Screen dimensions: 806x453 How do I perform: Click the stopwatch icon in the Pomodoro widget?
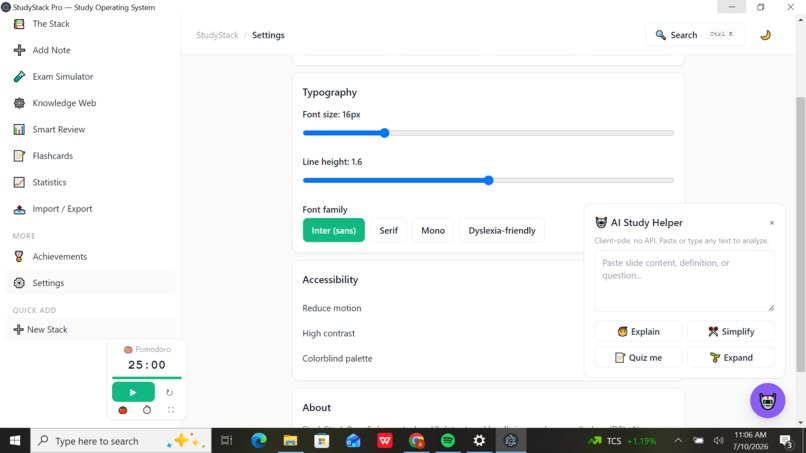click(147, 410)
